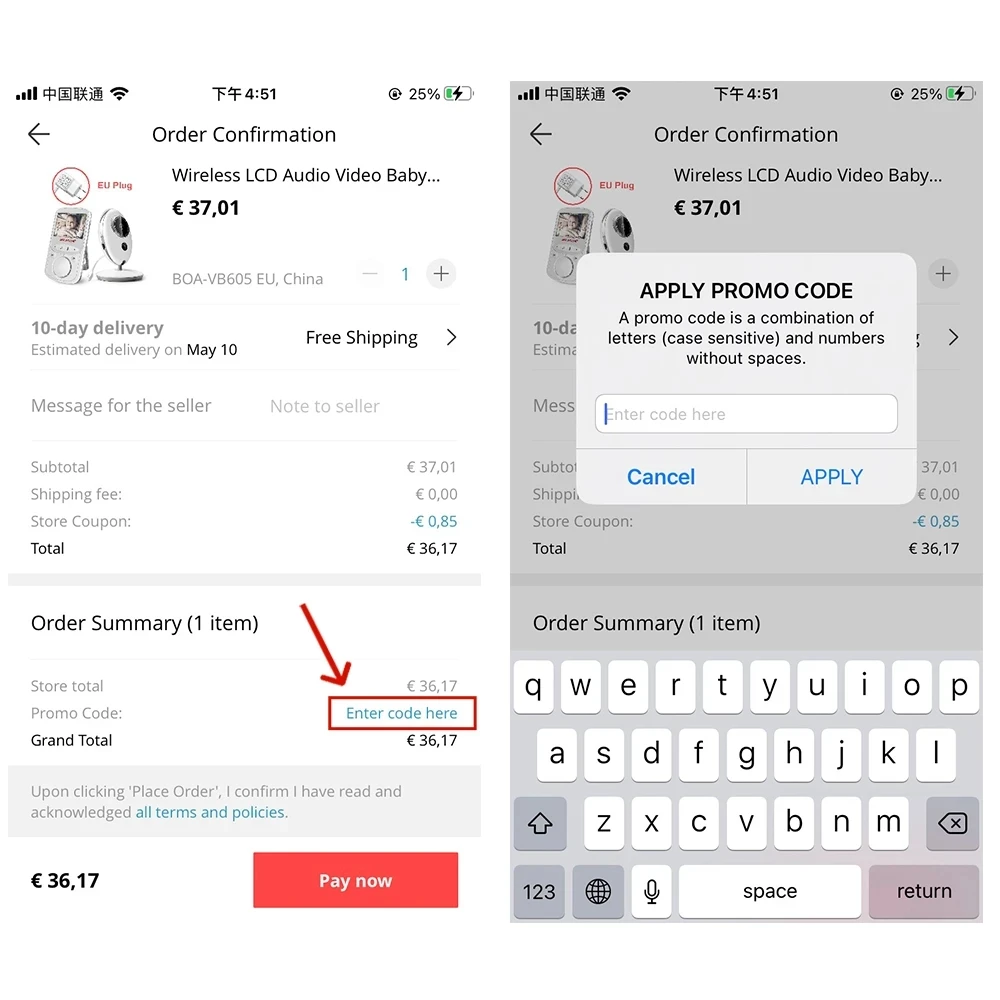Screen dimensions: 1000x1000
Task: Open Free Shipping options chevron on left screen
Action: click(x=452, y=337)
